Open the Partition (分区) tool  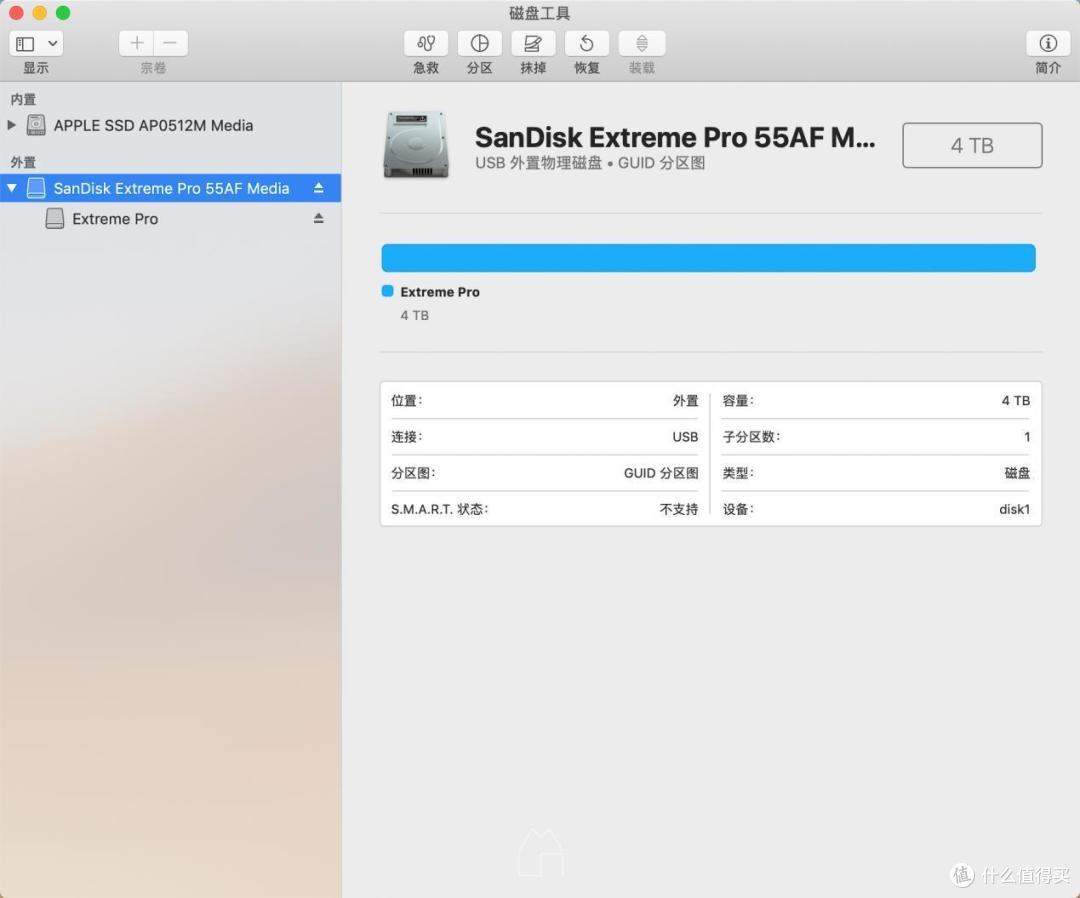click(479, 43)
